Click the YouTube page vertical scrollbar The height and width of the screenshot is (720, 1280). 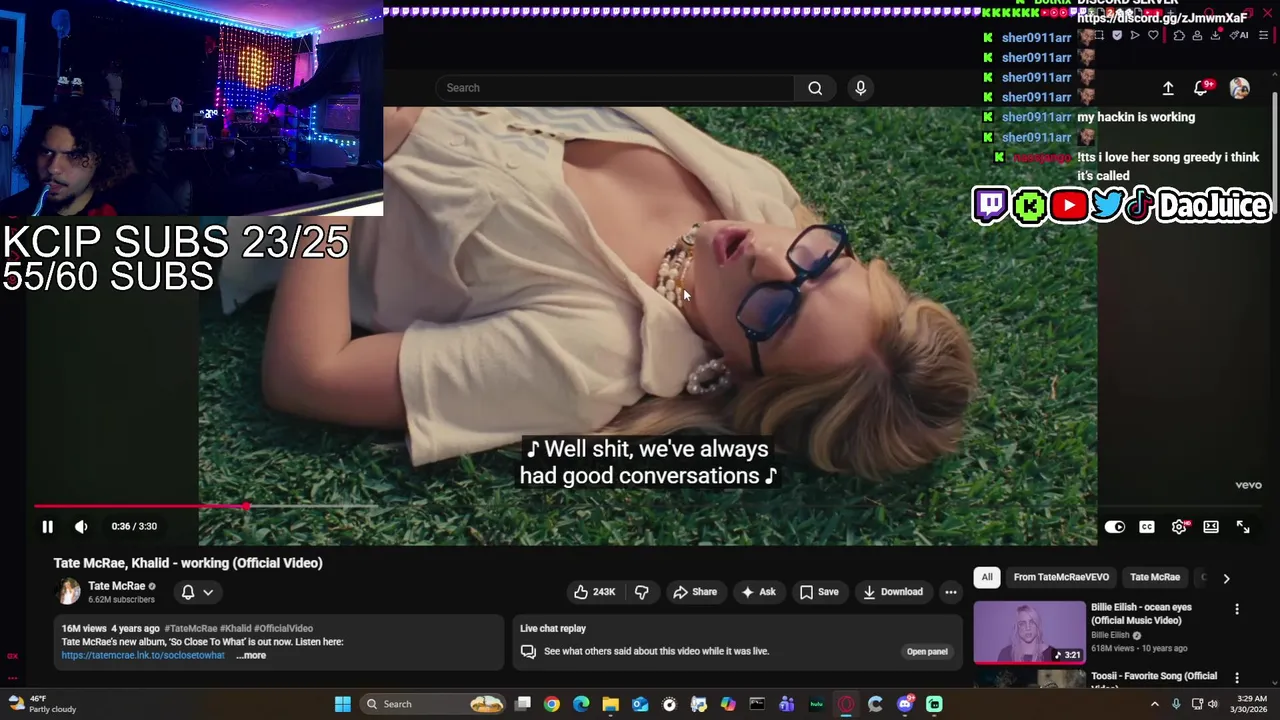click(1275, 145)
